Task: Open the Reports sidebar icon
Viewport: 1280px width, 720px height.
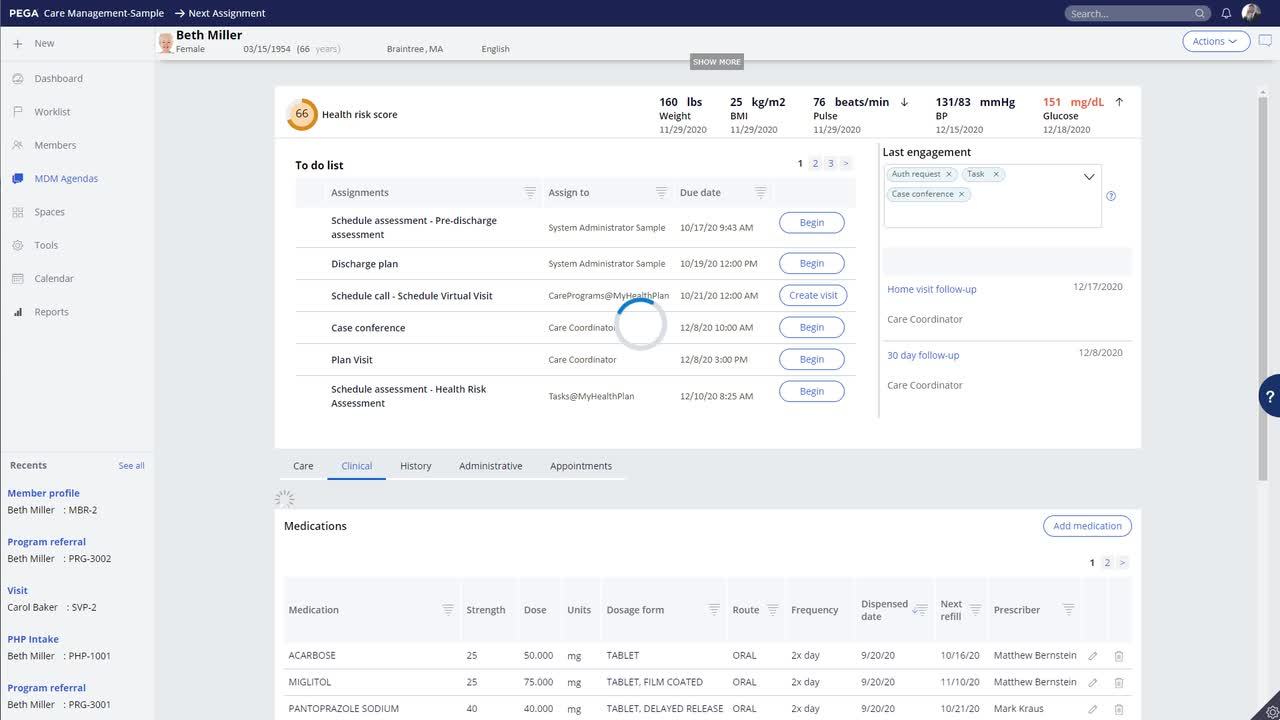Action: coord(18,312)
